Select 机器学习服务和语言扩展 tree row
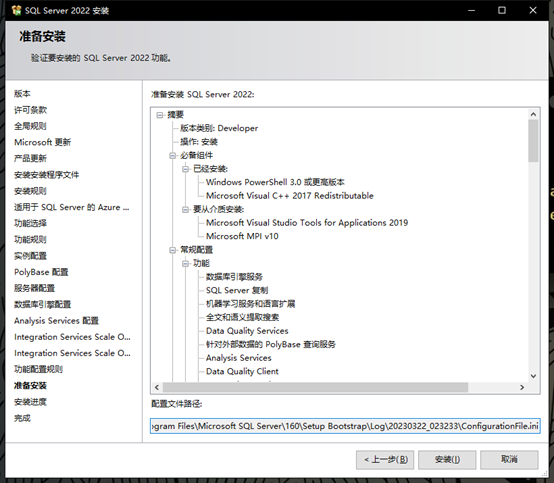The height and width of the screenshot is (483, 554). click(251, 304)
